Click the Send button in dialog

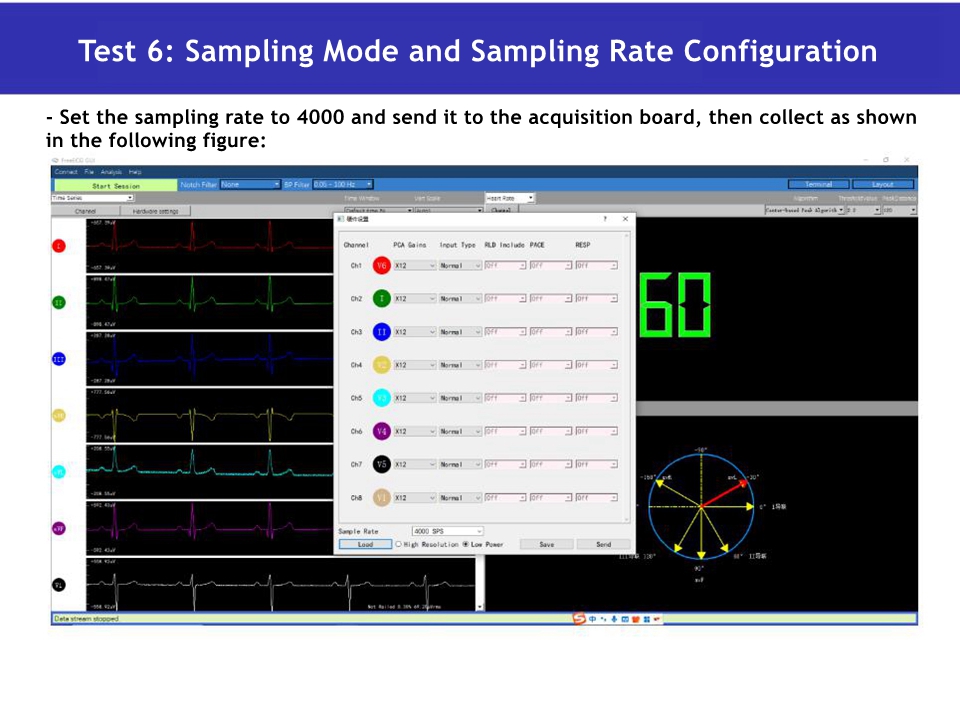[x=603, y=545]
